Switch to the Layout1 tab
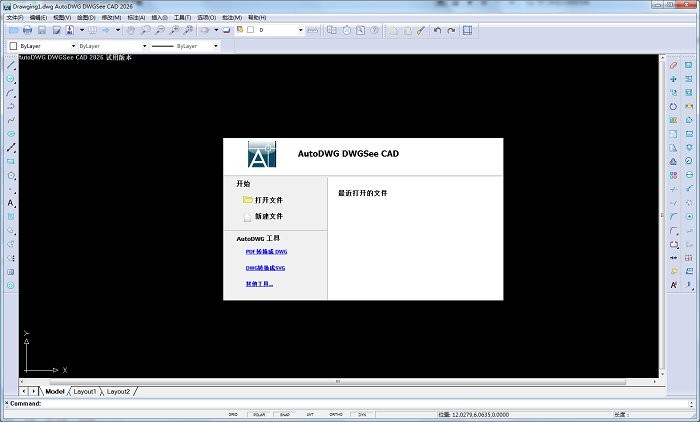 click(x=85, y=392)
